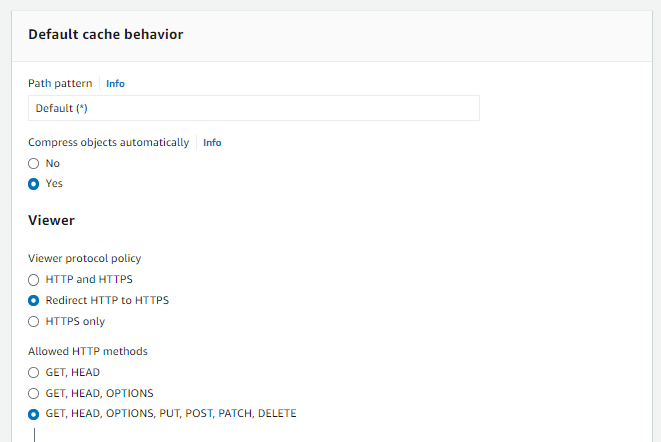This screenshot has width=661, height=442.
Task: Click the "HTTP and HTTPS" label text
Action: (x=89, y=279)
